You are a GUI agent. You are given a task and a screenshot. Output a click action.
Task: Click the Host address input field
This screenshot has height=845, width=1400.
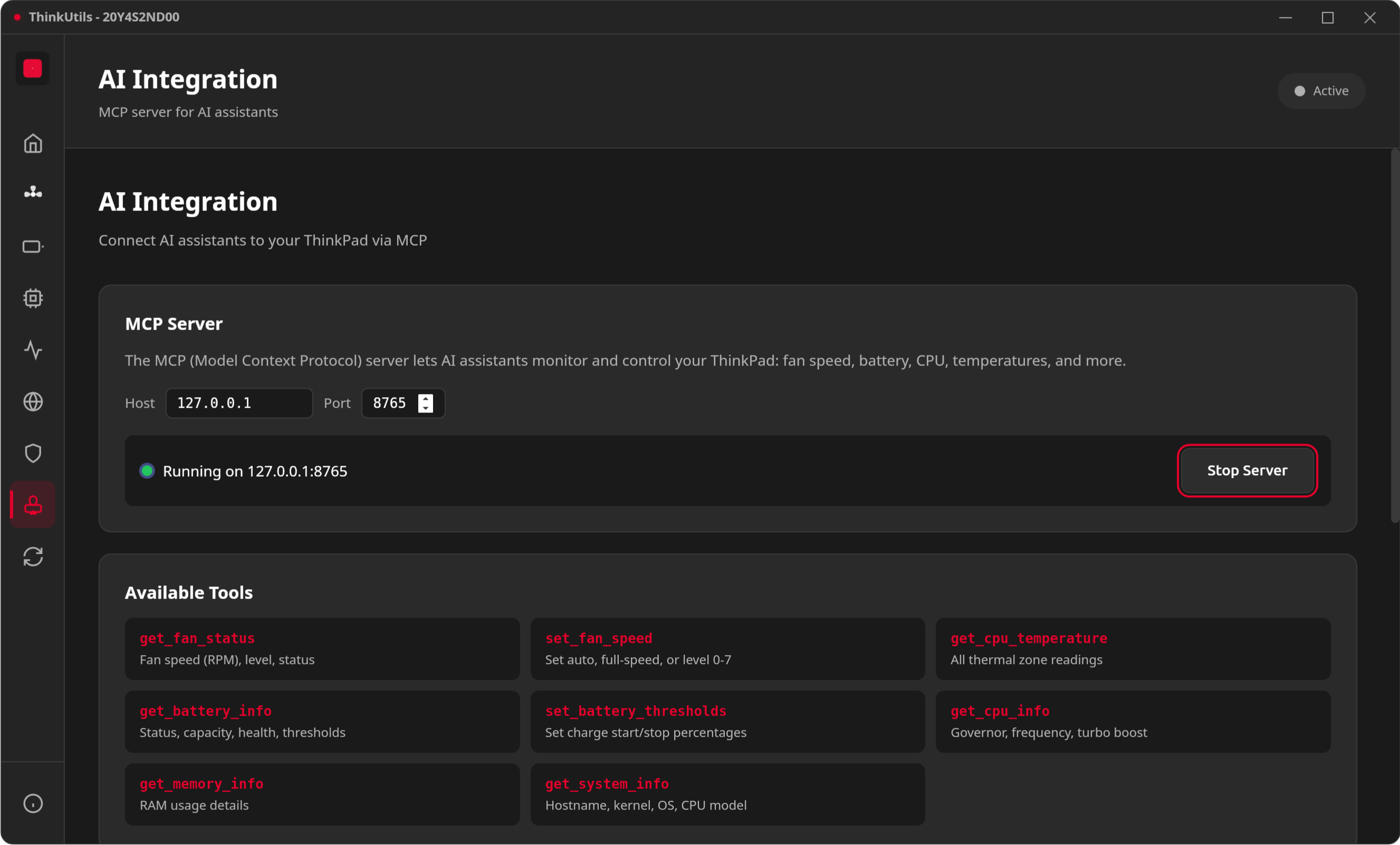click(x=238, y=404)
